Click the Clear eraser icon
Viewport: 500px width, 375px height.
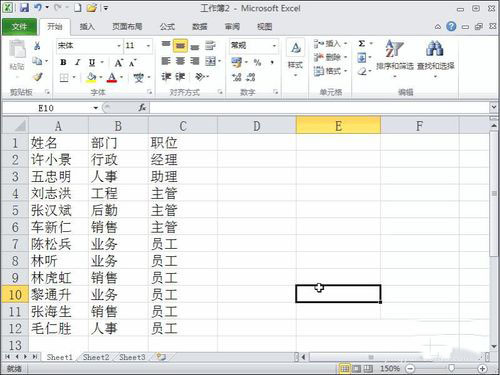(362, 71)
